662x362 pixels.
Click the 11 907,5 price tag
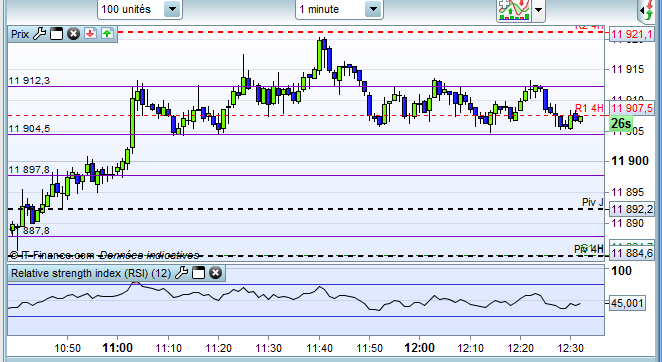pyautogui.click(x=632, y=109)
